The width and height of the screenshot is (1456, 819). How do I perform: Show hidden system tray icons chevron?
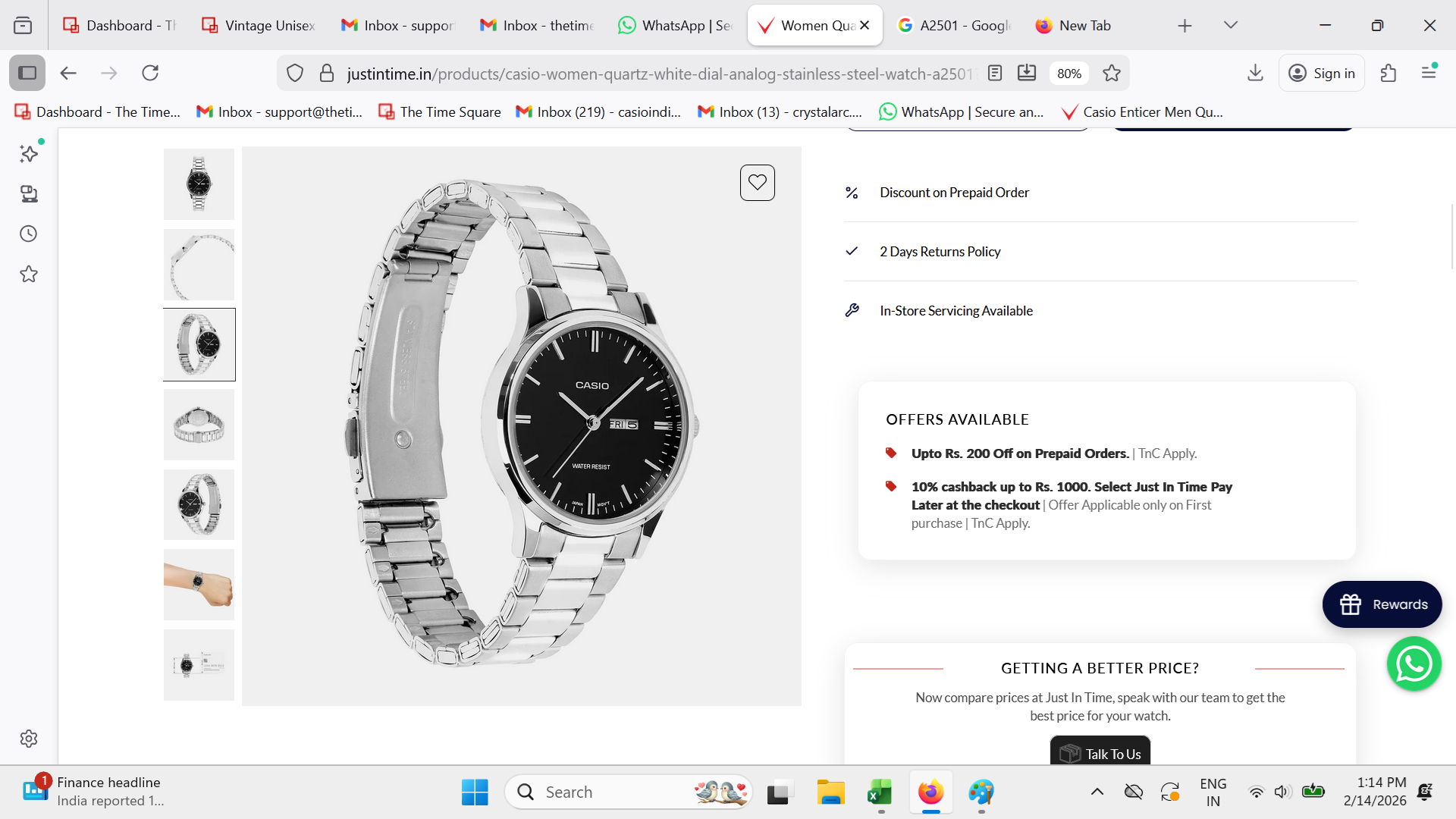tap(1097, 792)
